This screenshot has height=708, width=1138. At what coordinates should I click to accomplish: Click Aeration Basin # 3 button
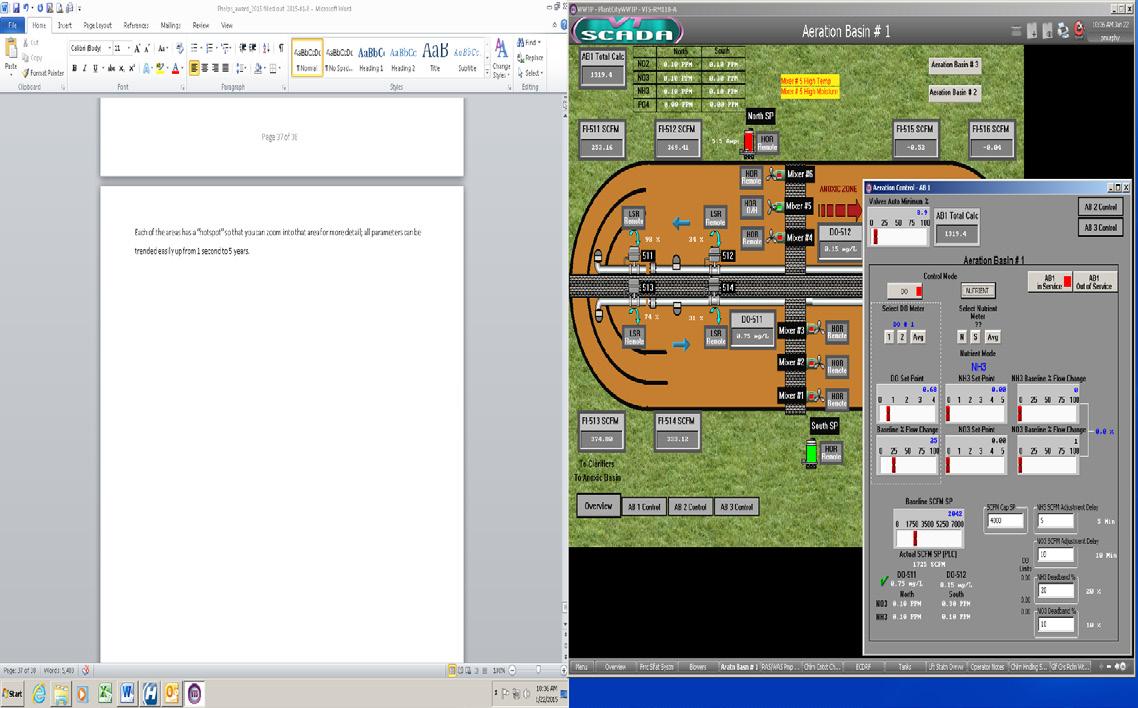[954, 65]
